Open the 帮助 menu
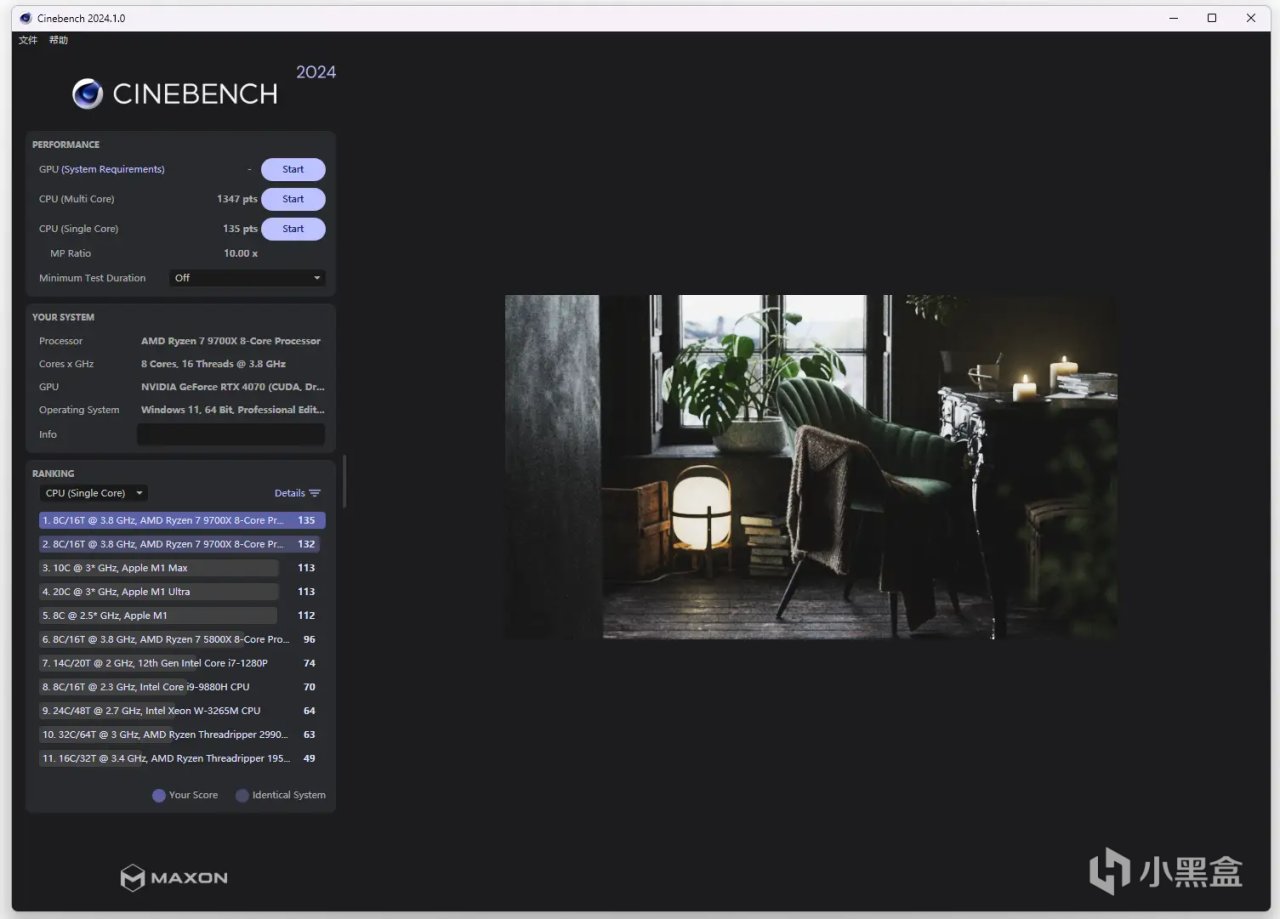 59,40
